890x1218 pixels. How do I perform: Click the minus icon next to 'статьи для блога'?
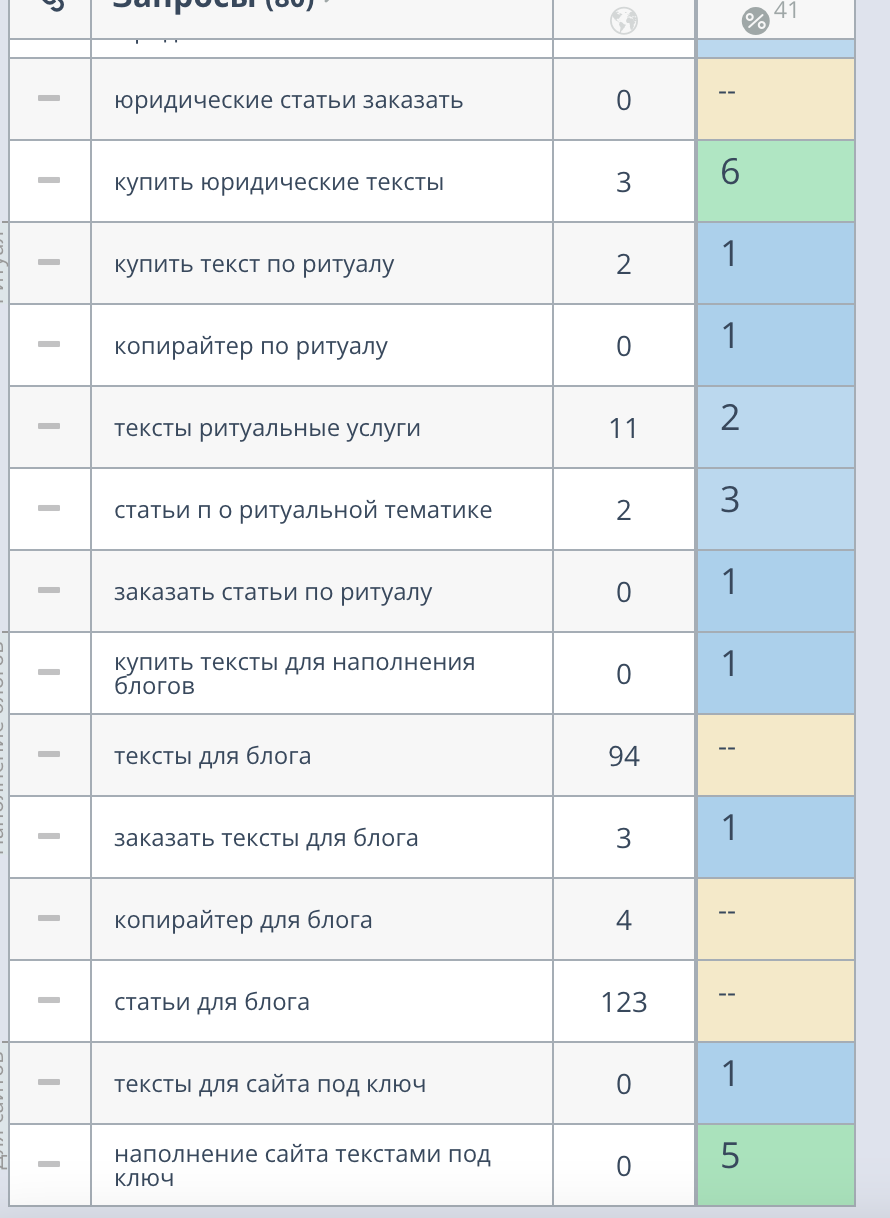click(x=49, y=1000)
